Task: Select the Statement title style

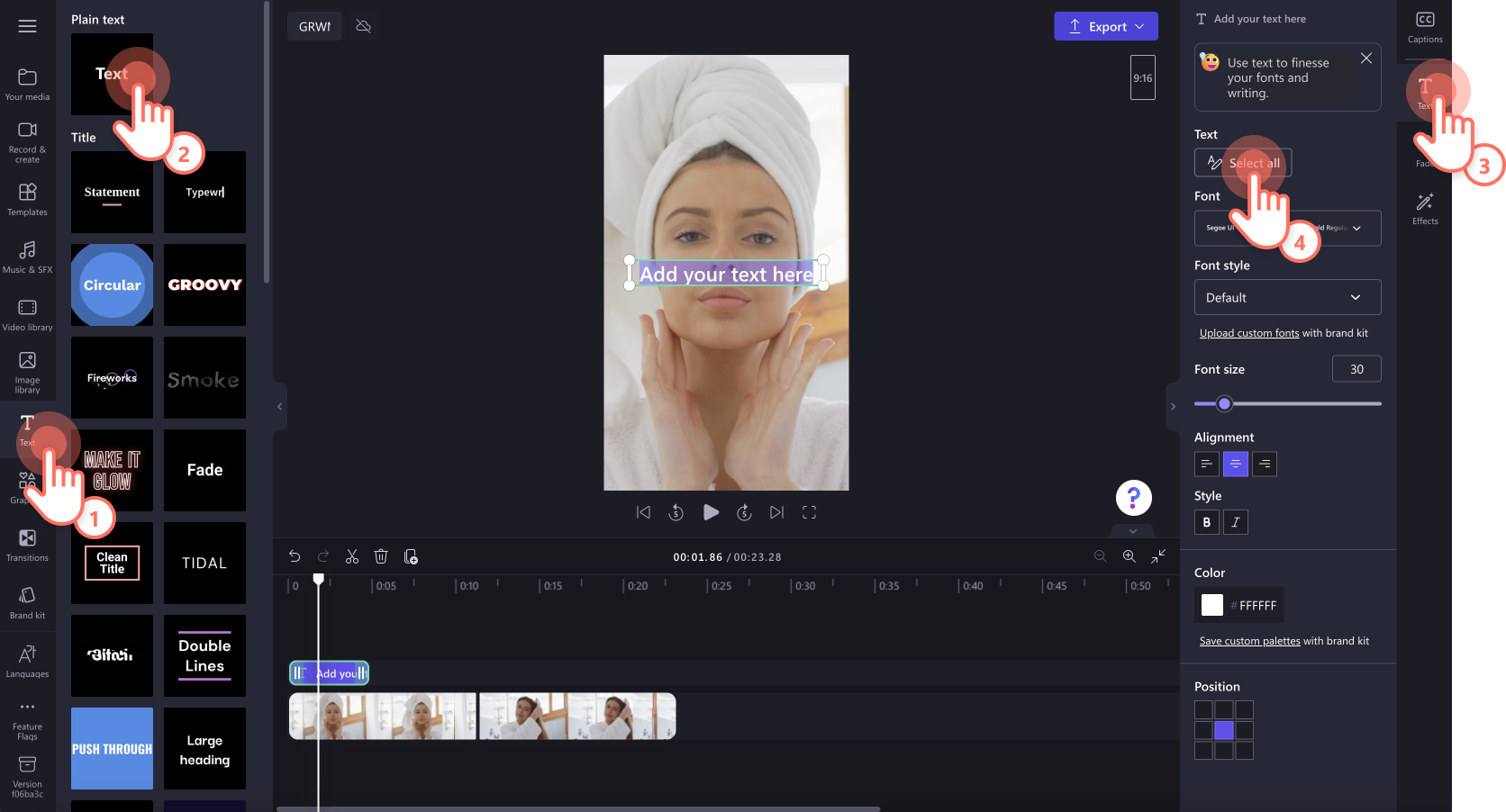Action: point(112,192)
